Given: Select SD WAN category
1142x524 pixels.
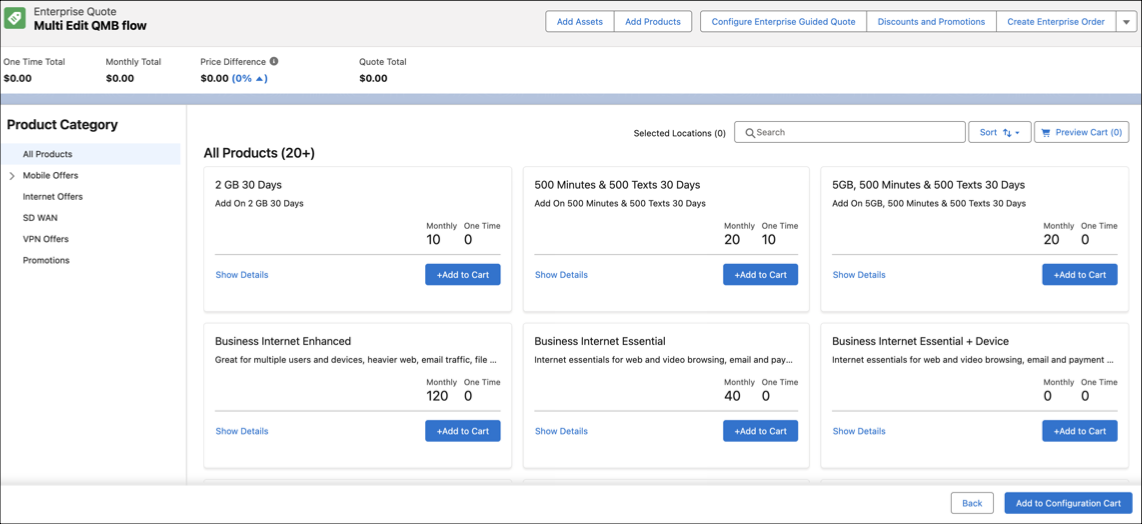Looking at the screenshot, I should pos(39,218).
